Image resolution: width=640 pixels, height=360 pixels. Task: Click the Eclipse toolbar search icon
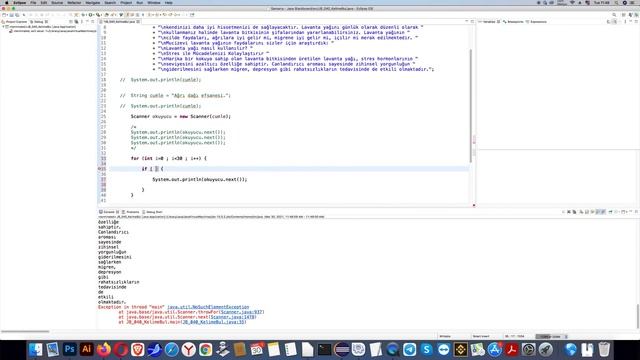click(614, 15)
